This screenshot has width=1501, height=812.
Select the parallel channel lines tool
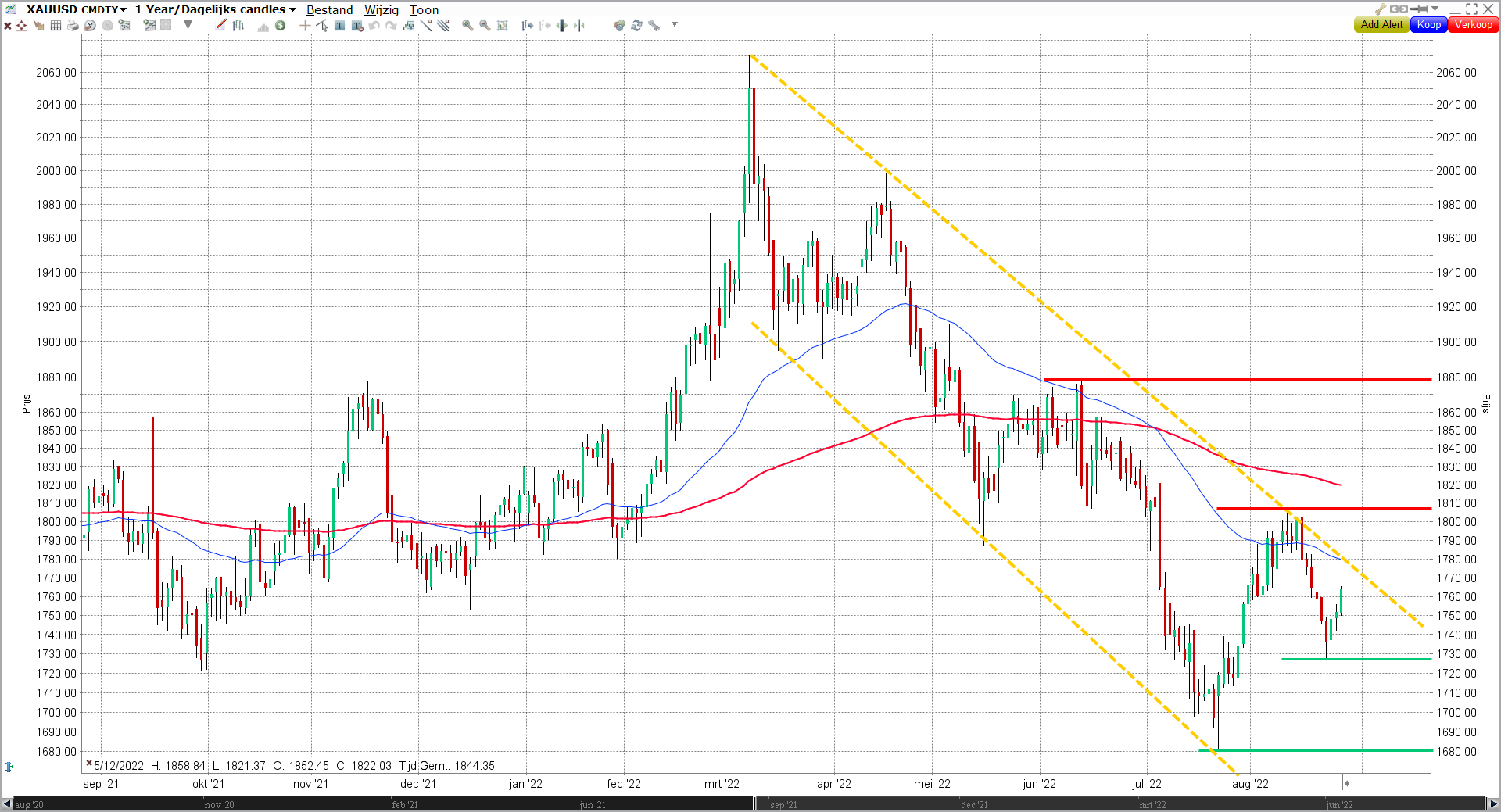coord(443,25)
